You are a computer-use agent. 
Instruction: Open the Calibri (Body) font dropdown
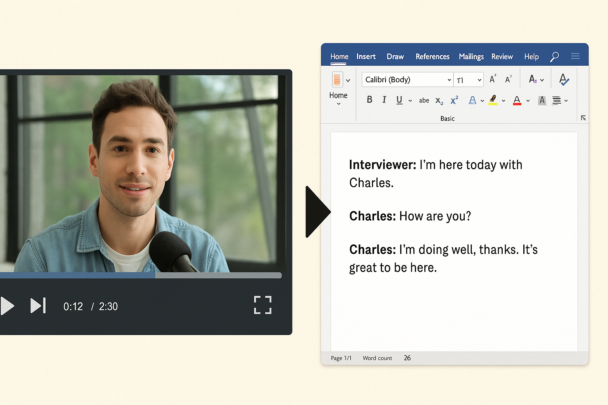pos(406,79)
